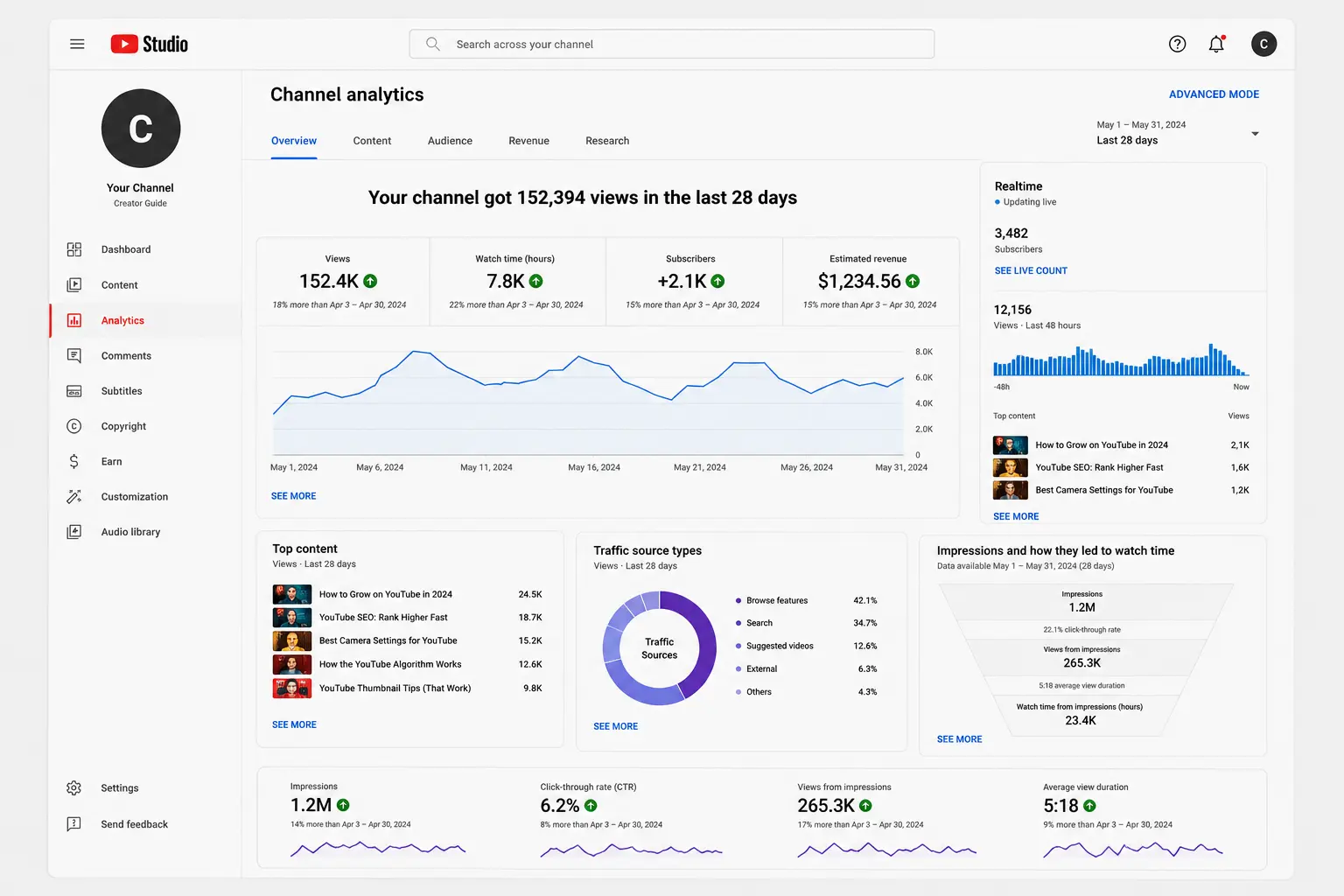Click 'Best Camera Settings for YouTube' in Realtime
1344x896 pixels.
(x=1104, y=490)
